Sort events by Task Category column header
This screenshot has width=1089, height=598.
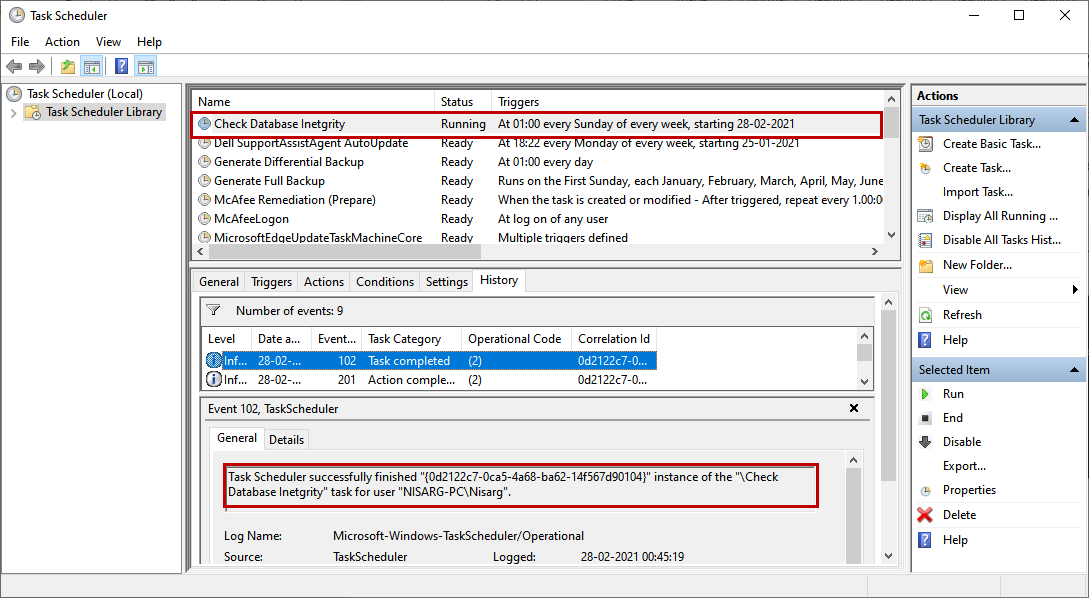[x=411, y=339]
